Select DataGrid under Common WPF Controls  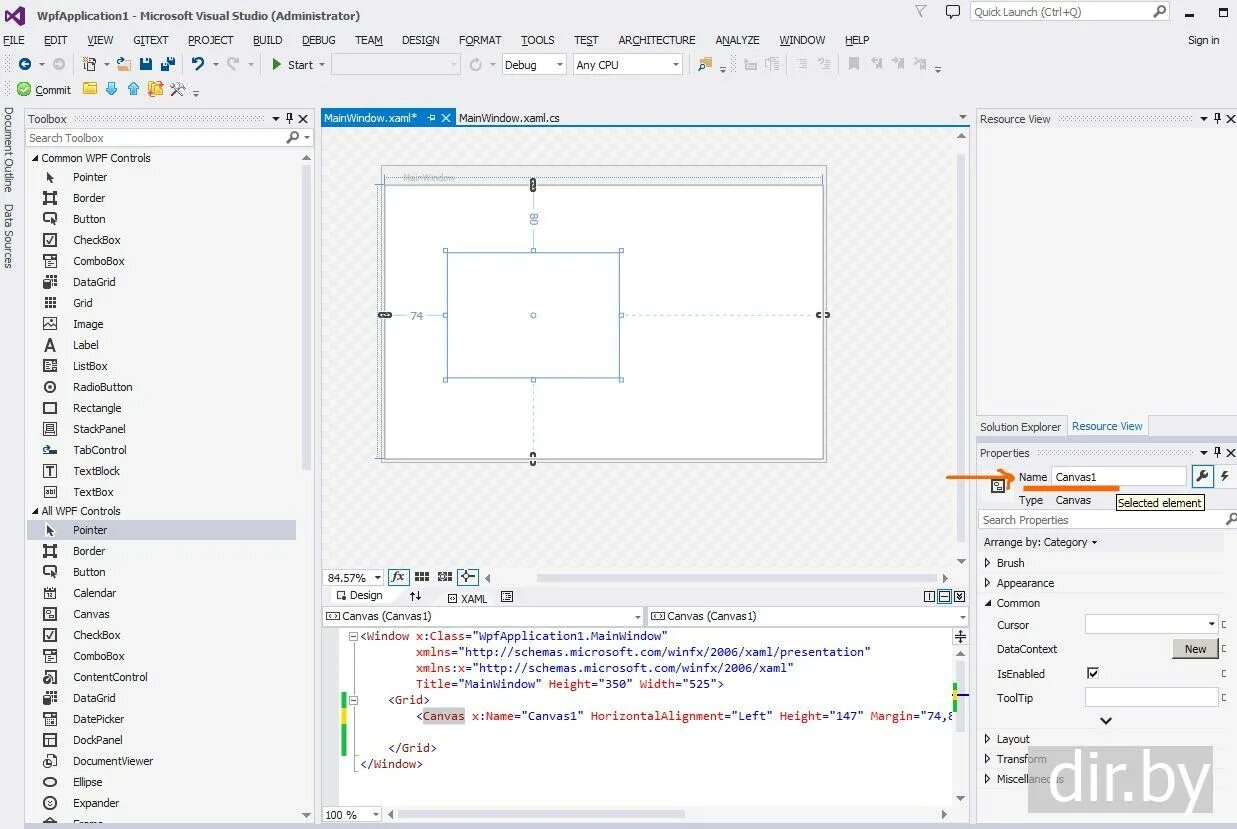94,282
